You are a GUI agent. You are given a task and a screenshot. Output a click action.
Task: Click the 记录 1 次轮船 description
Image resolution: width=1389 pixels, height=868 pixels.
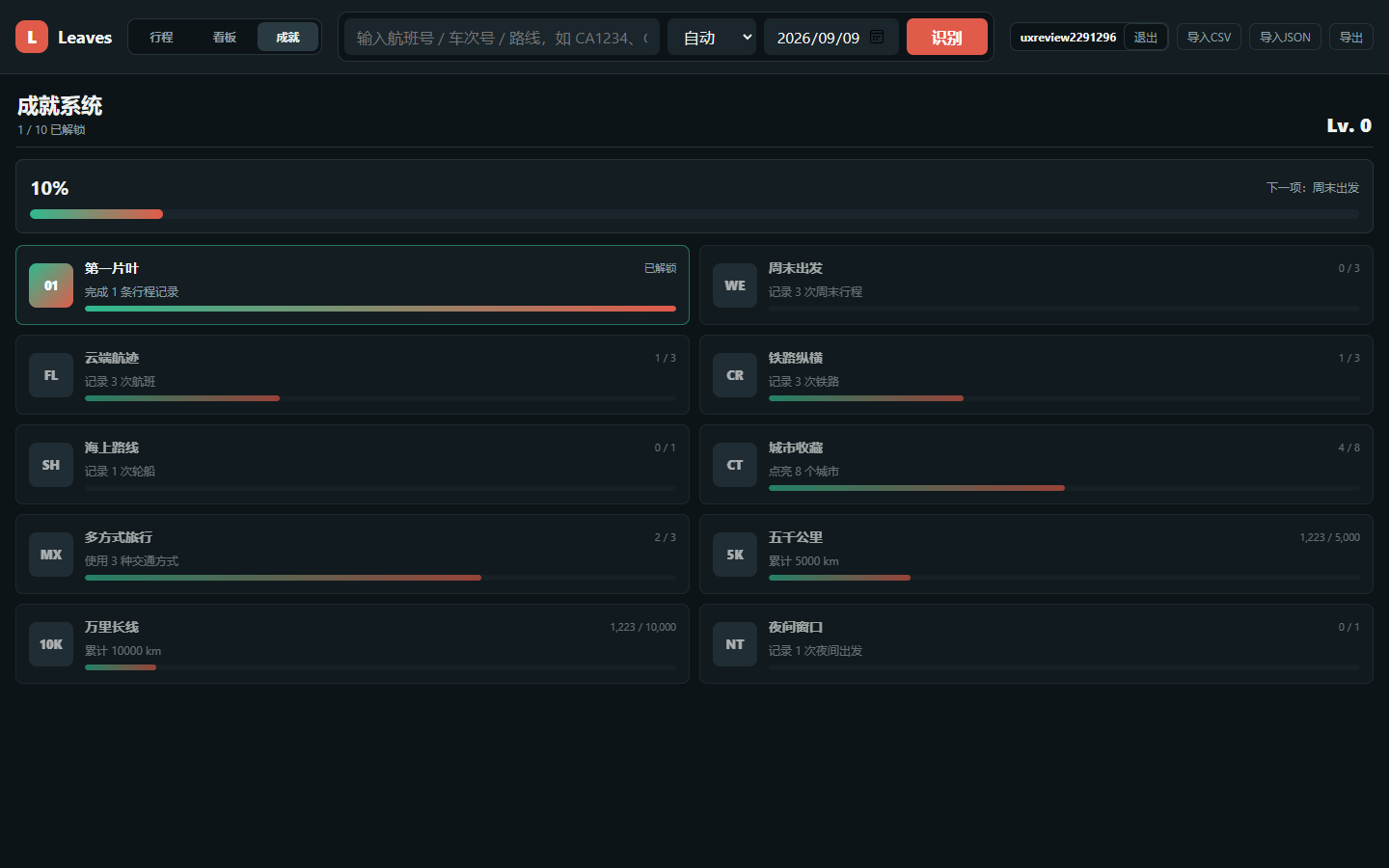click(x=120, y=471)
